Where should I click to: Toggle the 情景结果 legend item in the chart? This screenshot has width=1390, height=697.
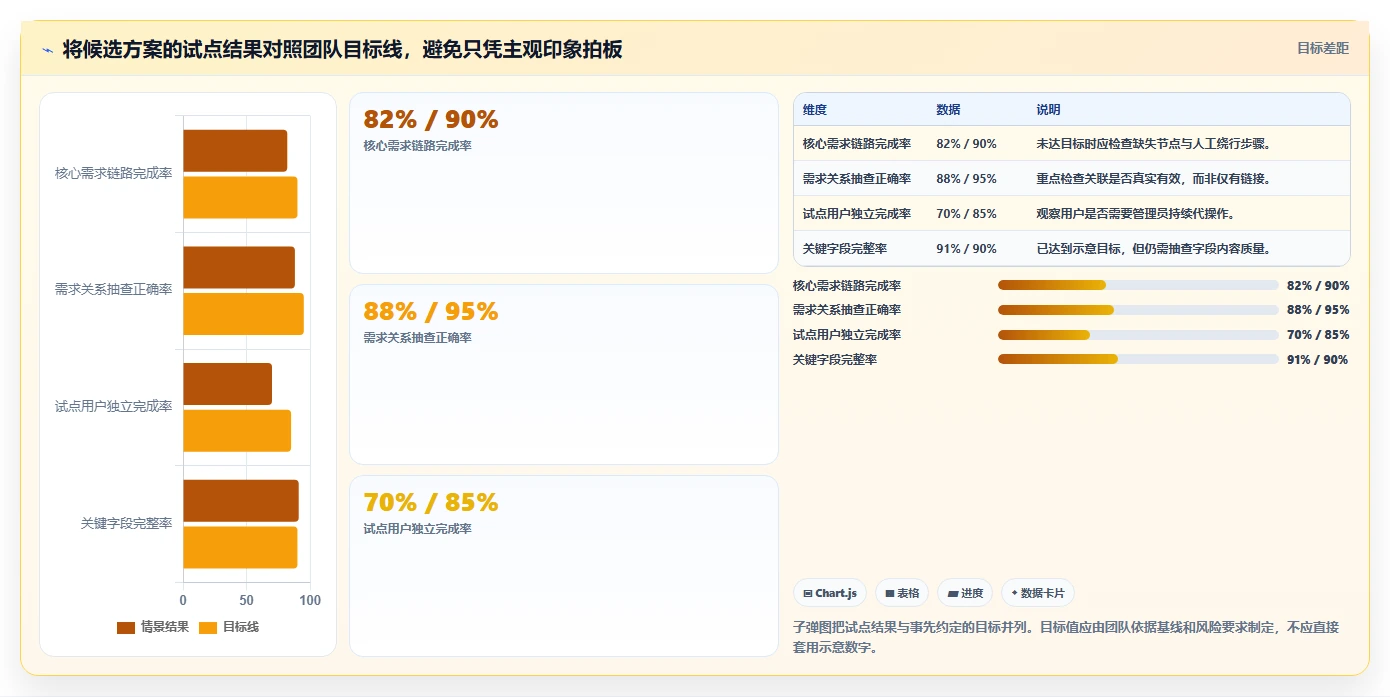[x=152, y=627]
